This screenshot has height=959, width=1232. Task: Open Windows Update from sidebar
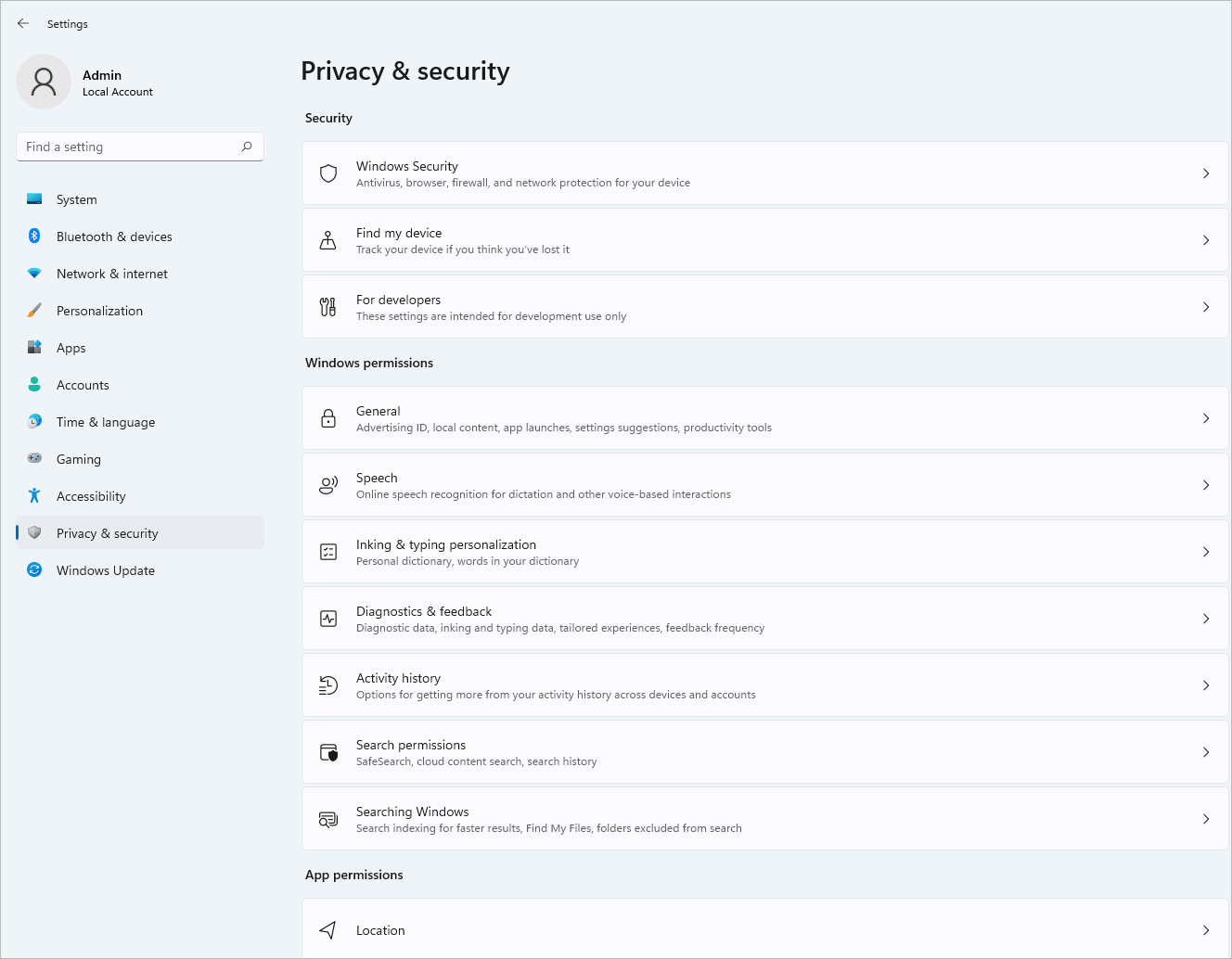140,570
